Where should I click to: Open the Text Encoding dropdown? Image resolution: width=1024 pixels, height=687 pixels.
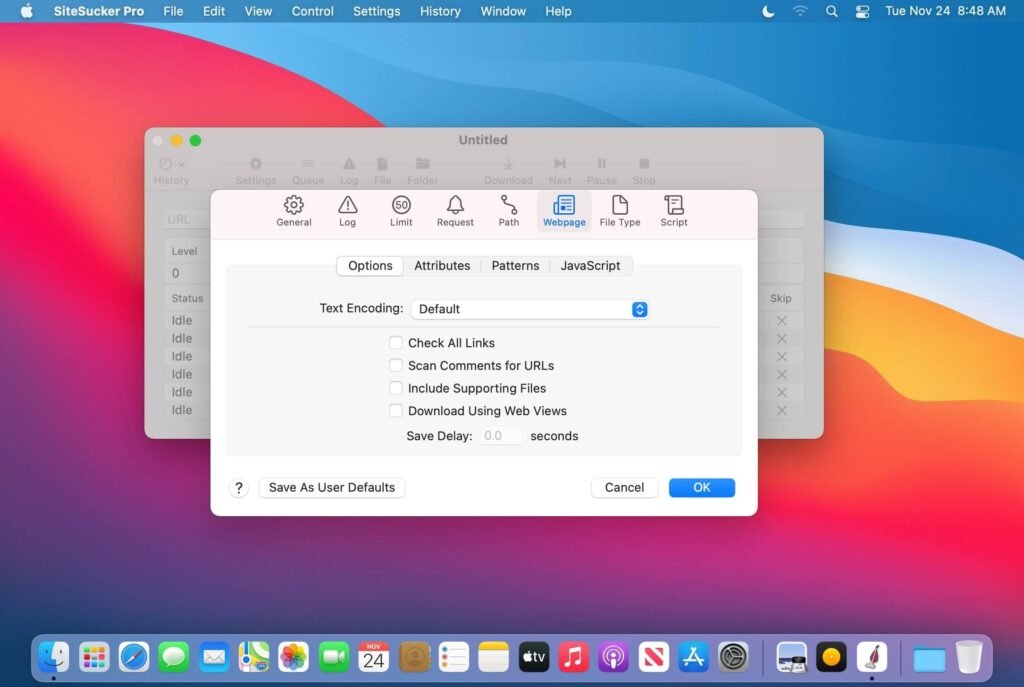pos(639,309)
